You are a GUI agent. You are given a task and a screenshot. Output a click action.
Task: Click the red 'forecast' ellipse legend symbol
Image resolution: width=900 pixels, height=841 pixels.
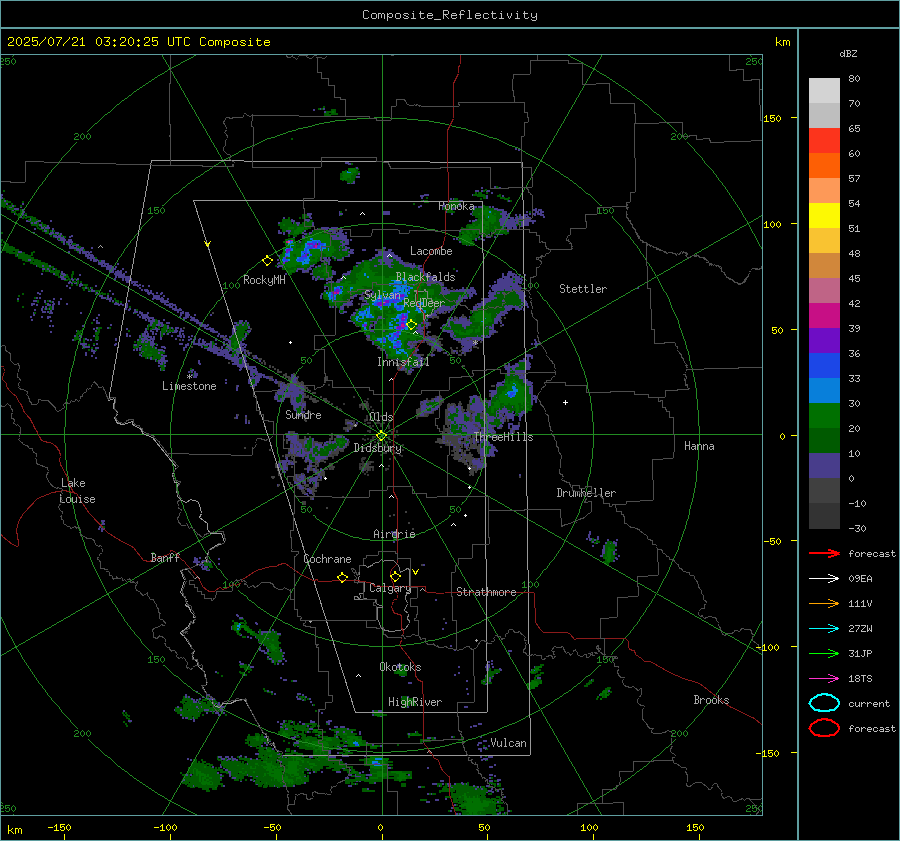click(x=824, y=728)
